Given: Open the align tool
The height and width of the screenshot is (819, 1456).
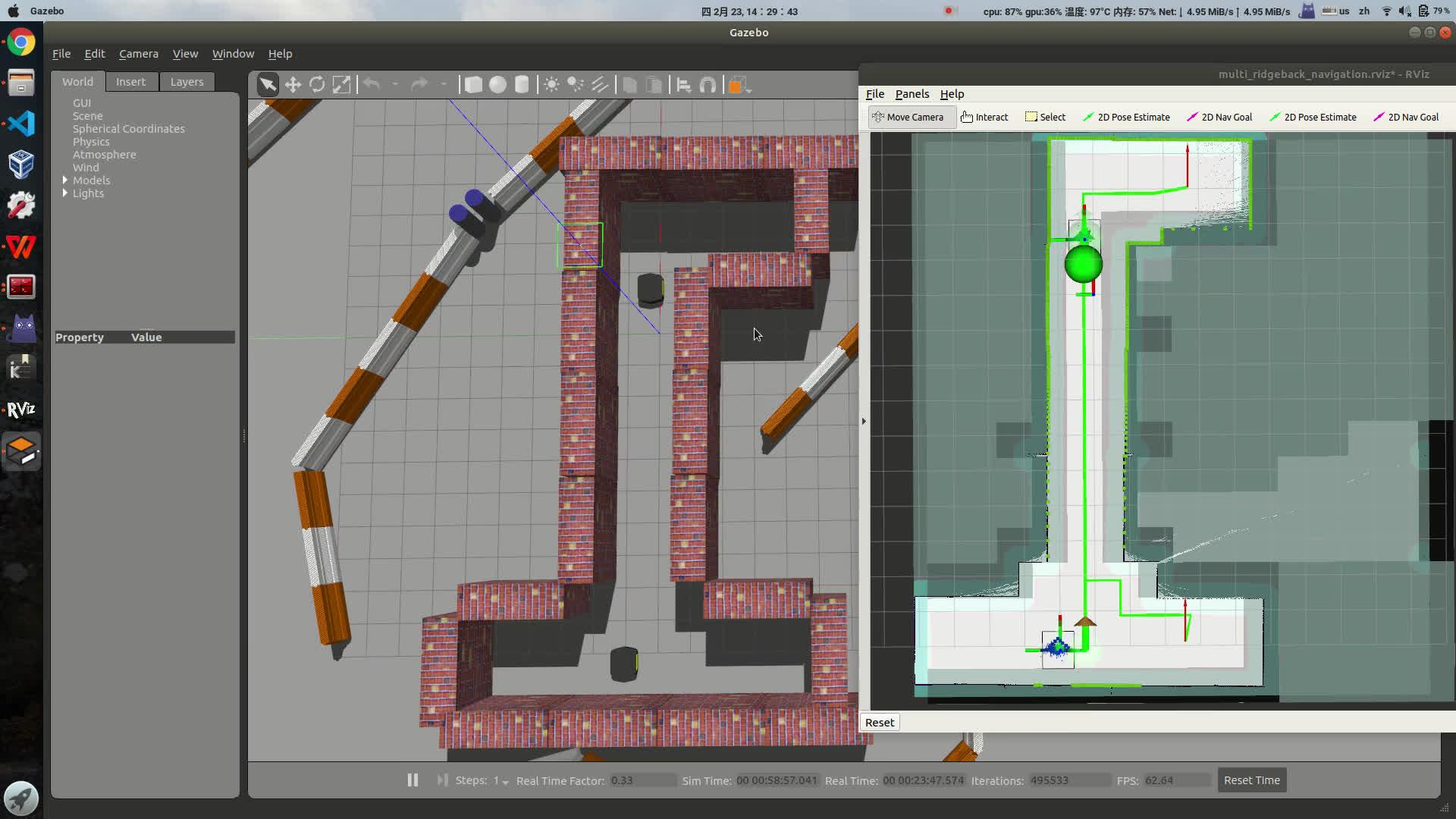Looking at the screenshot, I should (x=683, y=85).
